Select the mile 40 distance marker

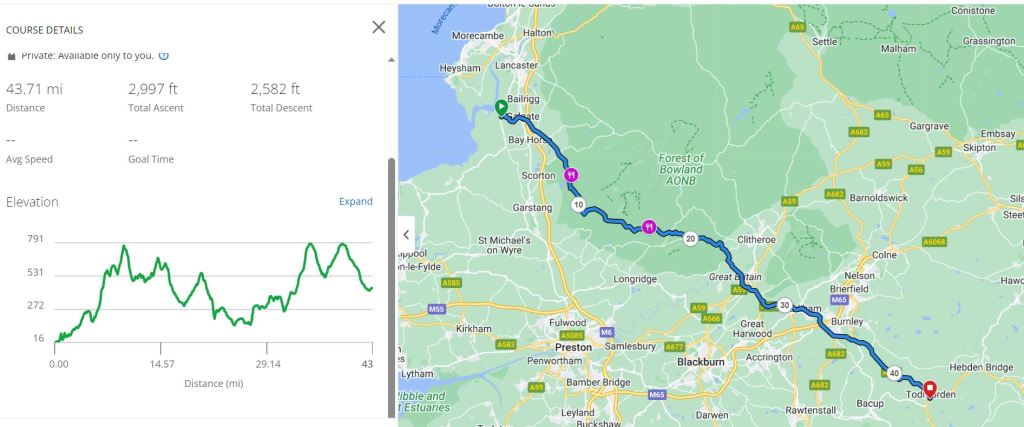[x=893, y=373]
